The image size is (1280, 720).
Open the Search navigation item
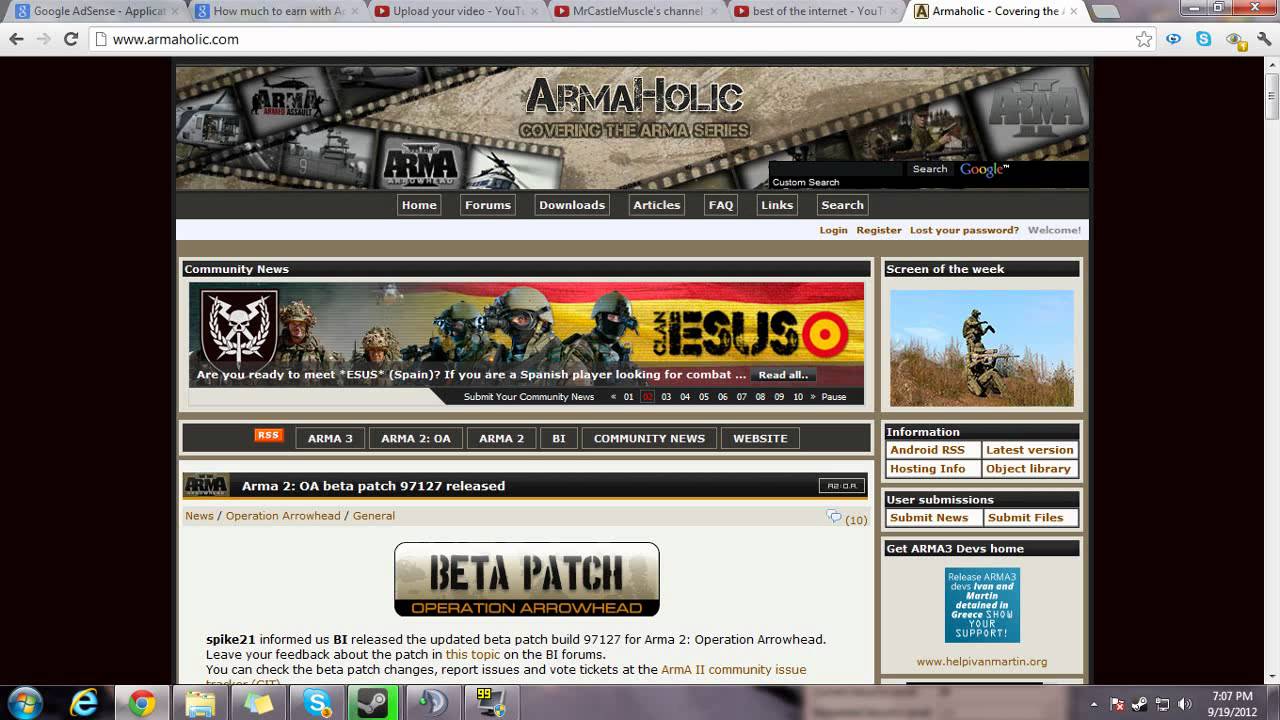pyautogui.click(x=843, y=205)
